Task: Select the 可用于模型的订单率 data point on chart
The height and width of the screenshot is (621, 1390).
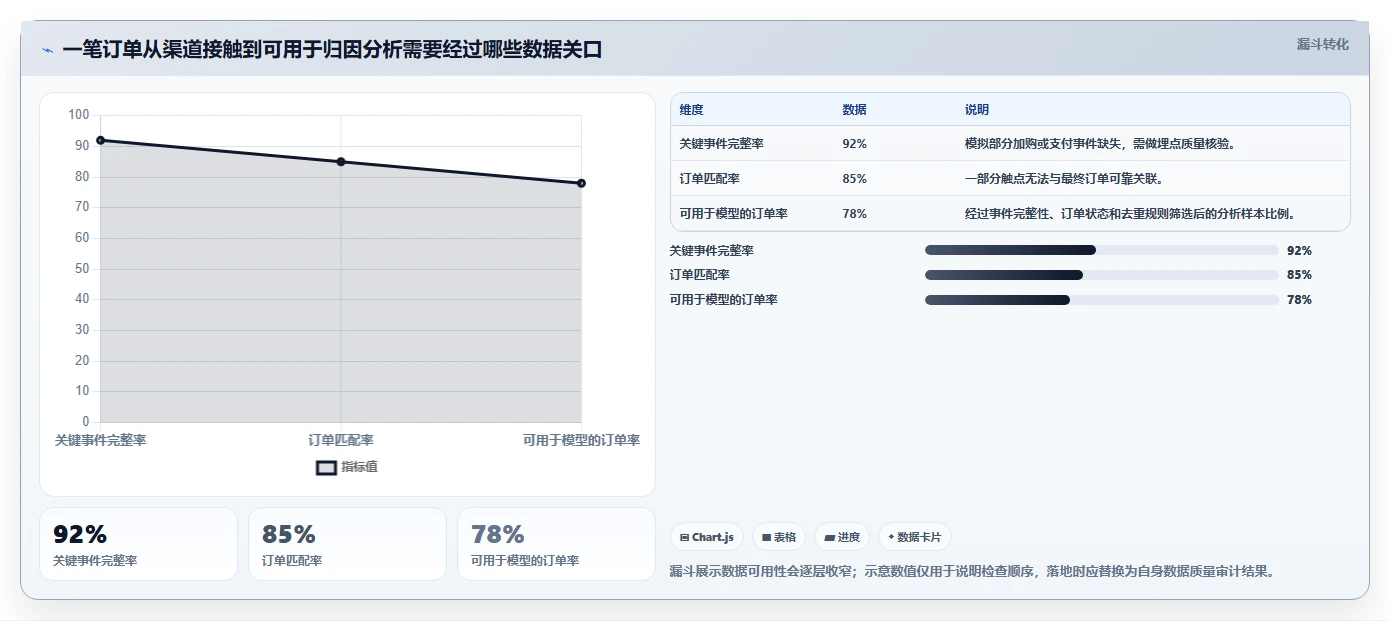Action: (581, 183)
